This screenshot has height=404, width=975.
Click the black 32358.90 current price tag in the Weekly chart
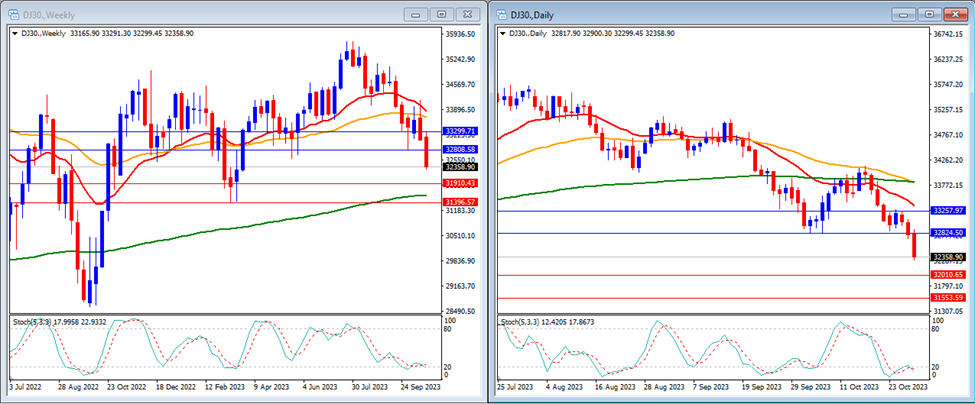461,167
